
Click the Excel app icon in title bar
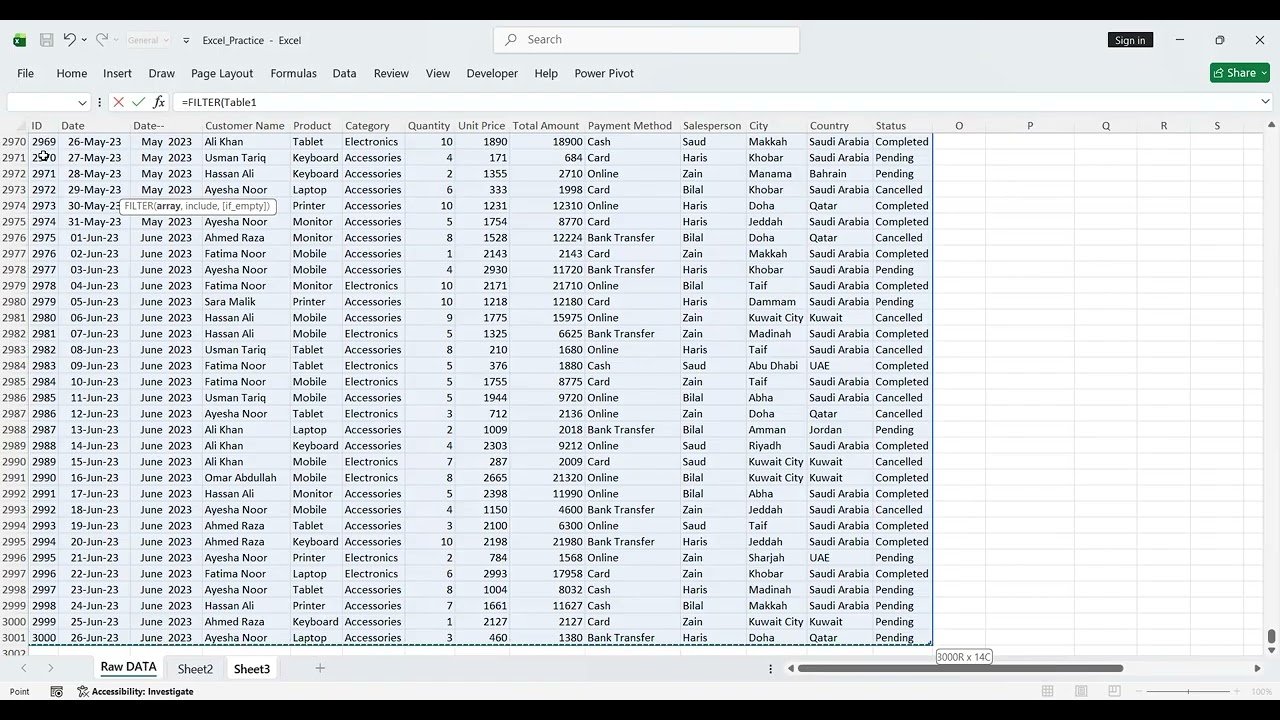[x=19, y=40]
